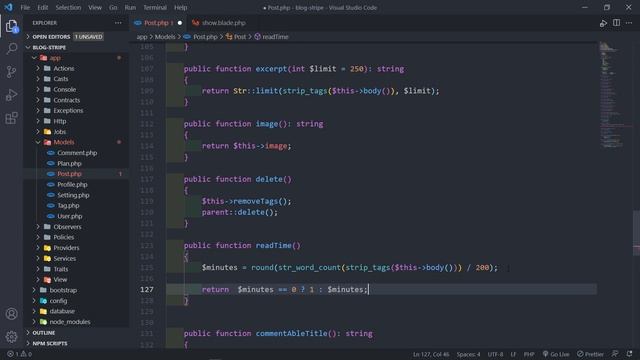This screenshot has height=360, width=640.
Task: Open the Manage gear icon
Action: [11, 337]
